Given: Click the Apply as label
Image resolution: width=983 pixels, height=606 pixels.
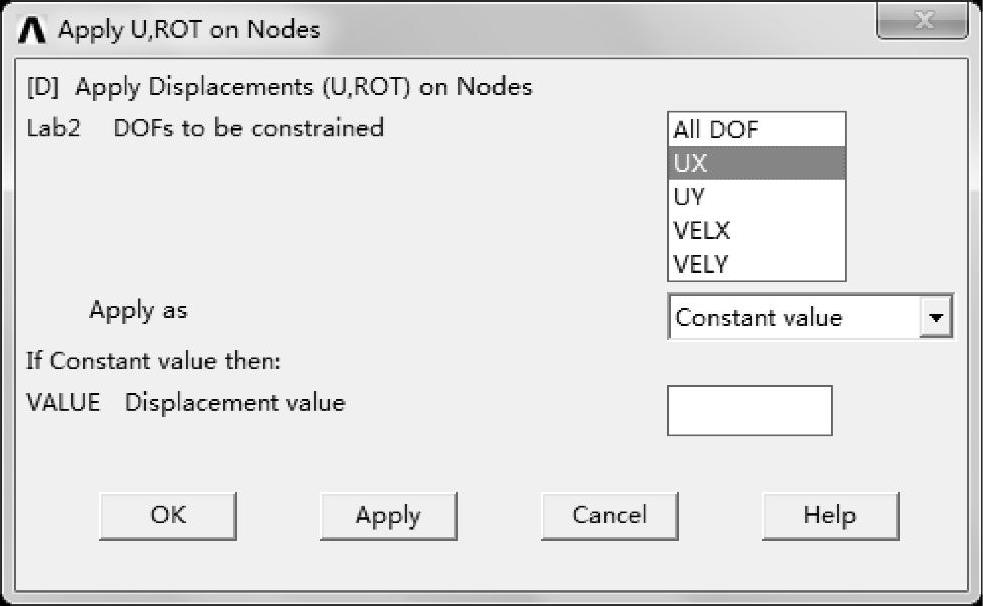Looking at the screenshot, I should pos(138,310).
